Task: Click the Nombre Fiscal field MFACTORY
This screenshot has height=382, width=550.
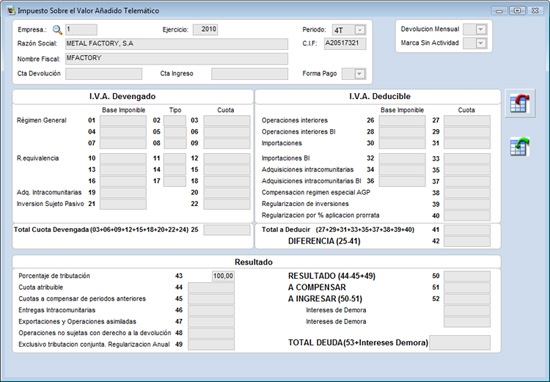Action: tap(176, 59)
